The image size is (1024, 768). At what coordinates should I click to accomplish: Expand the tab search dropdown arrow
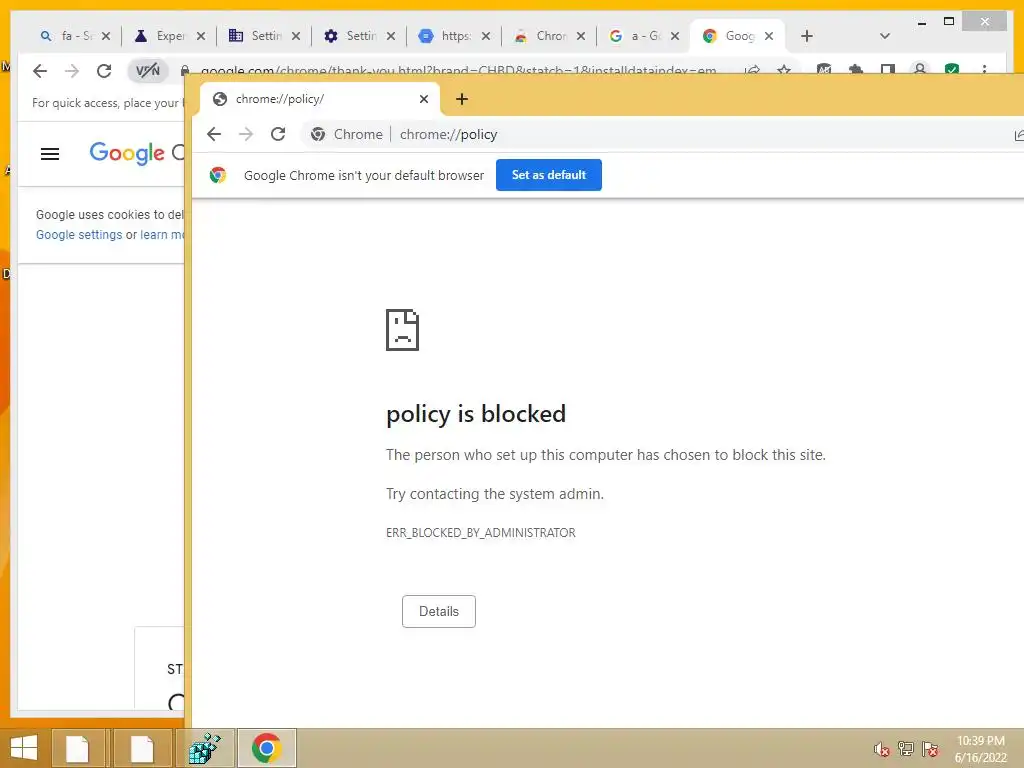coord(885,36)
